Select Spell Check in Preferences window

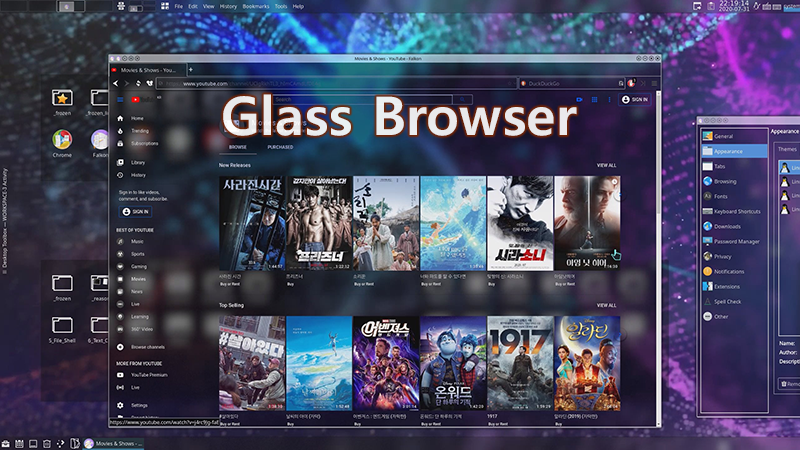(x=734, y=302)
